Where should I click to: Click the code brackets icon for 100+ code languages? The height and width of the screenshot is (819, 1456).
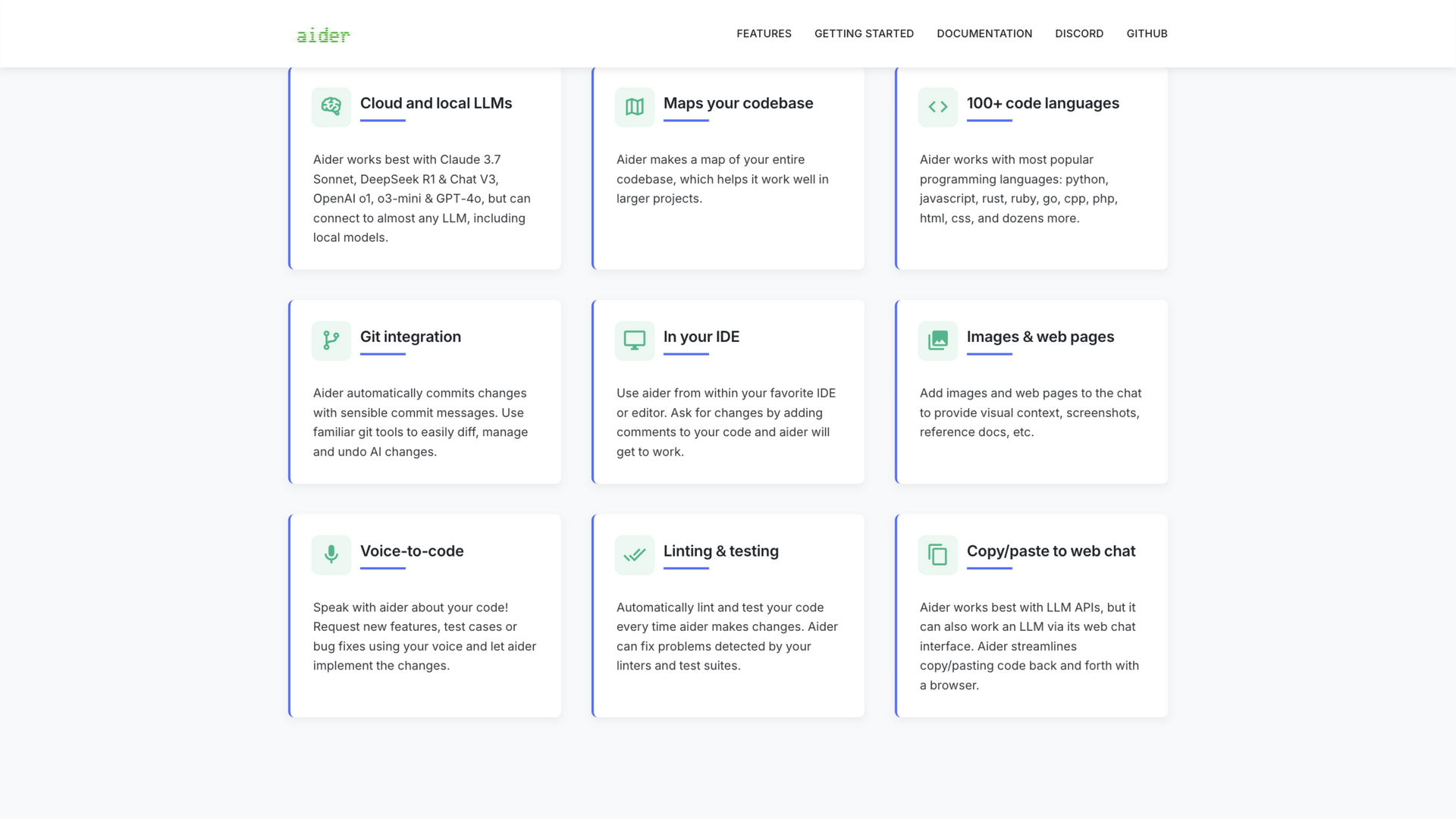click(x=938, y=107)
